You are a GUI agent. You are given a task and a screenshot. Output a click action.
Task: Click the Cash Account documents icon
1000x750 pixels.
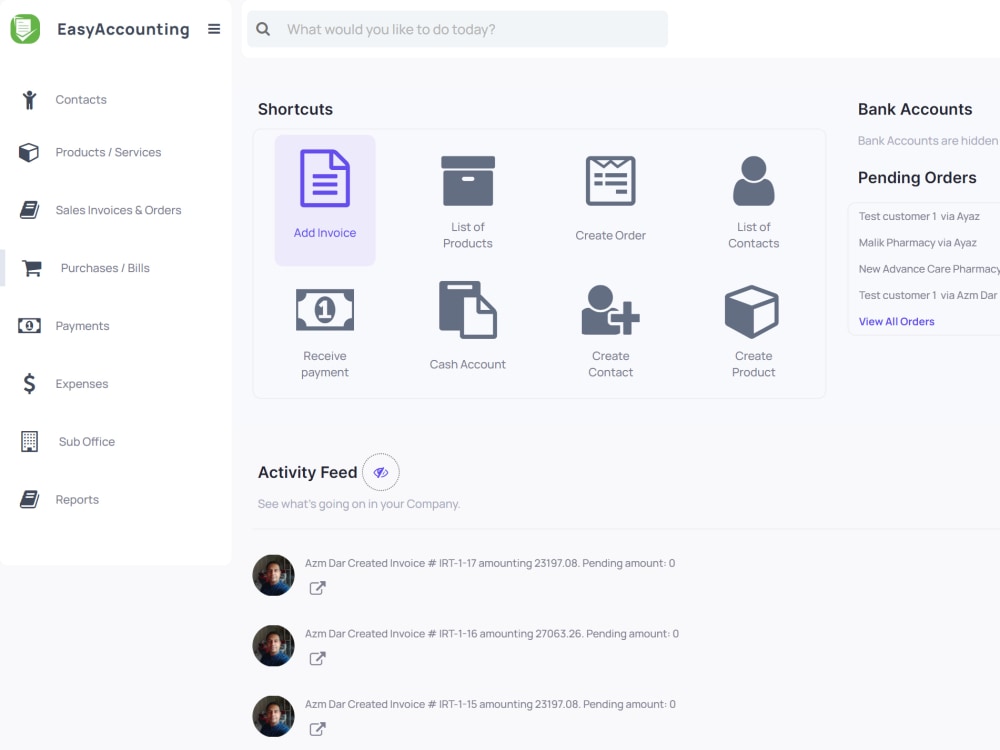468,310
